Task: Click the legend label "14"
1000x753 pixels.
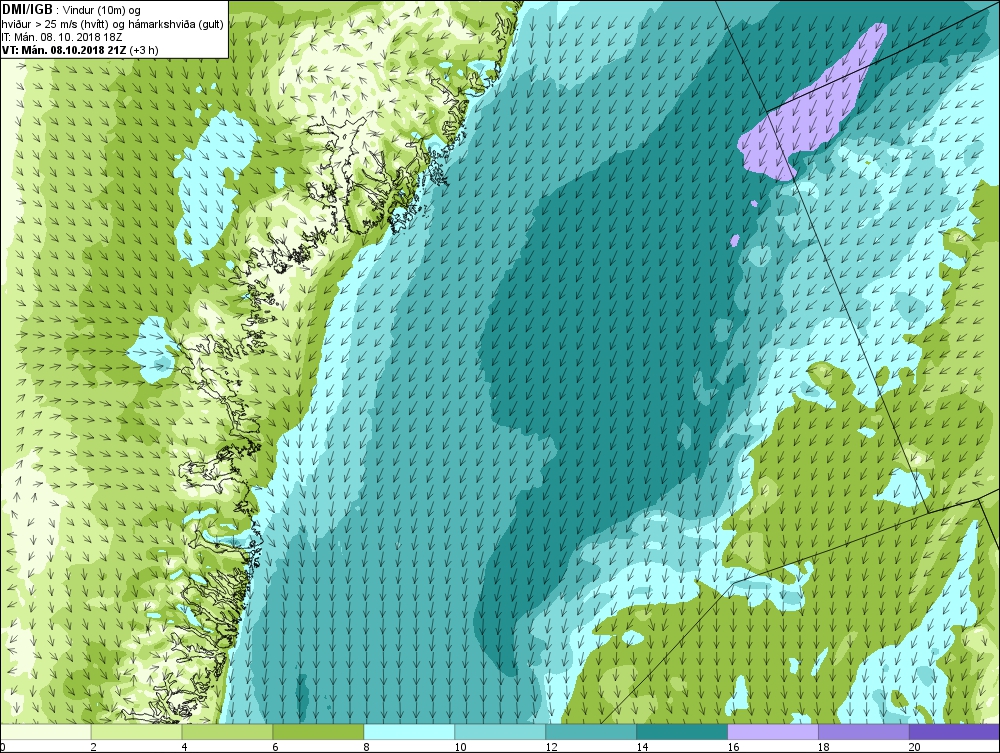Action: tap(642, 747)
